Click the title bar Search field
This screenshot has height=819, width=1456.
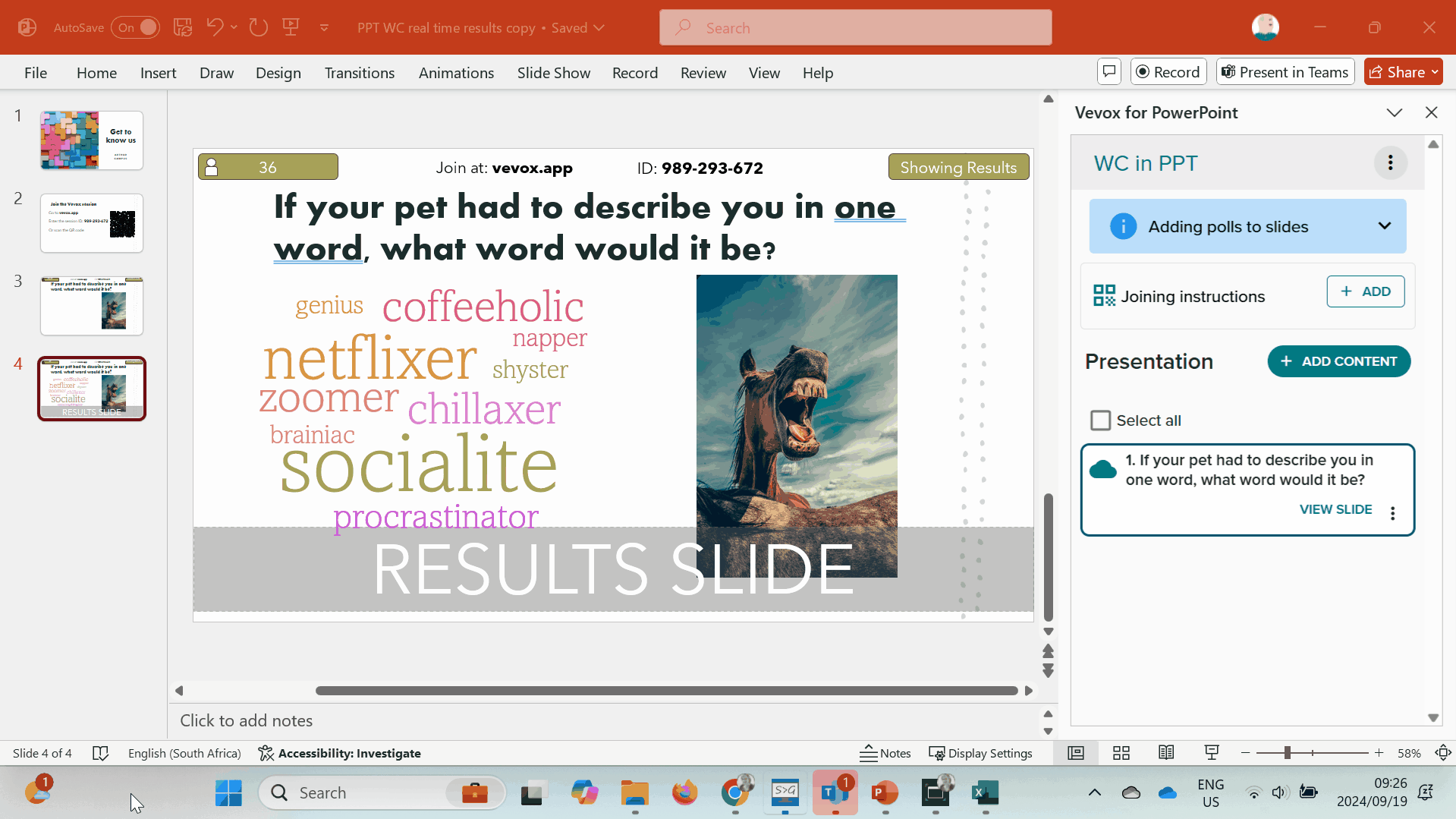coord(855,27)
